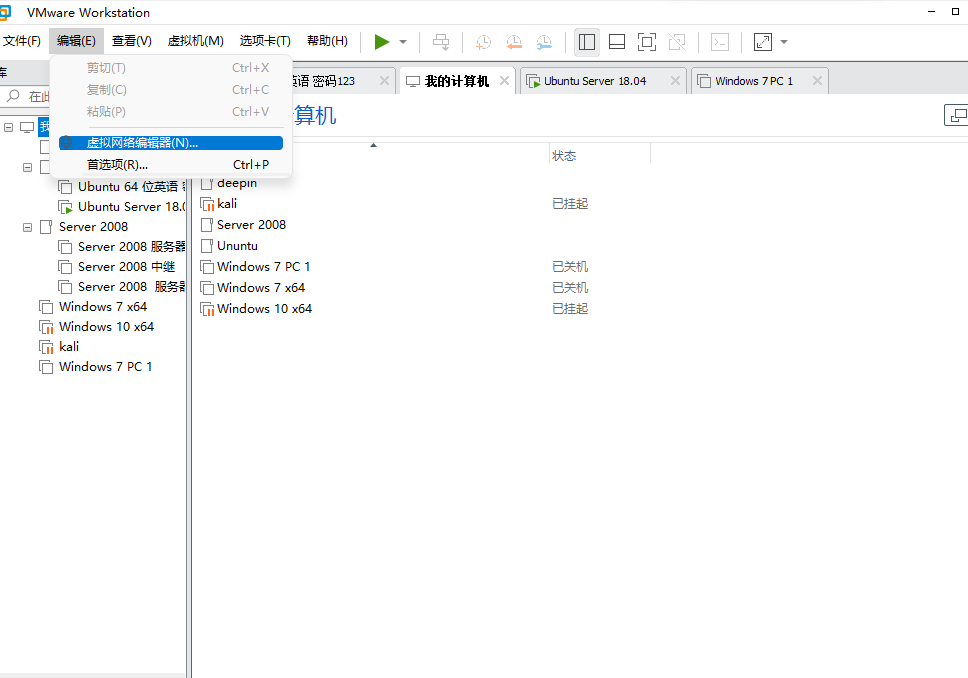Select Windows 7 PC 1 in main list
The height and width of the screenshot is (678, 968).
pos(256,267)
